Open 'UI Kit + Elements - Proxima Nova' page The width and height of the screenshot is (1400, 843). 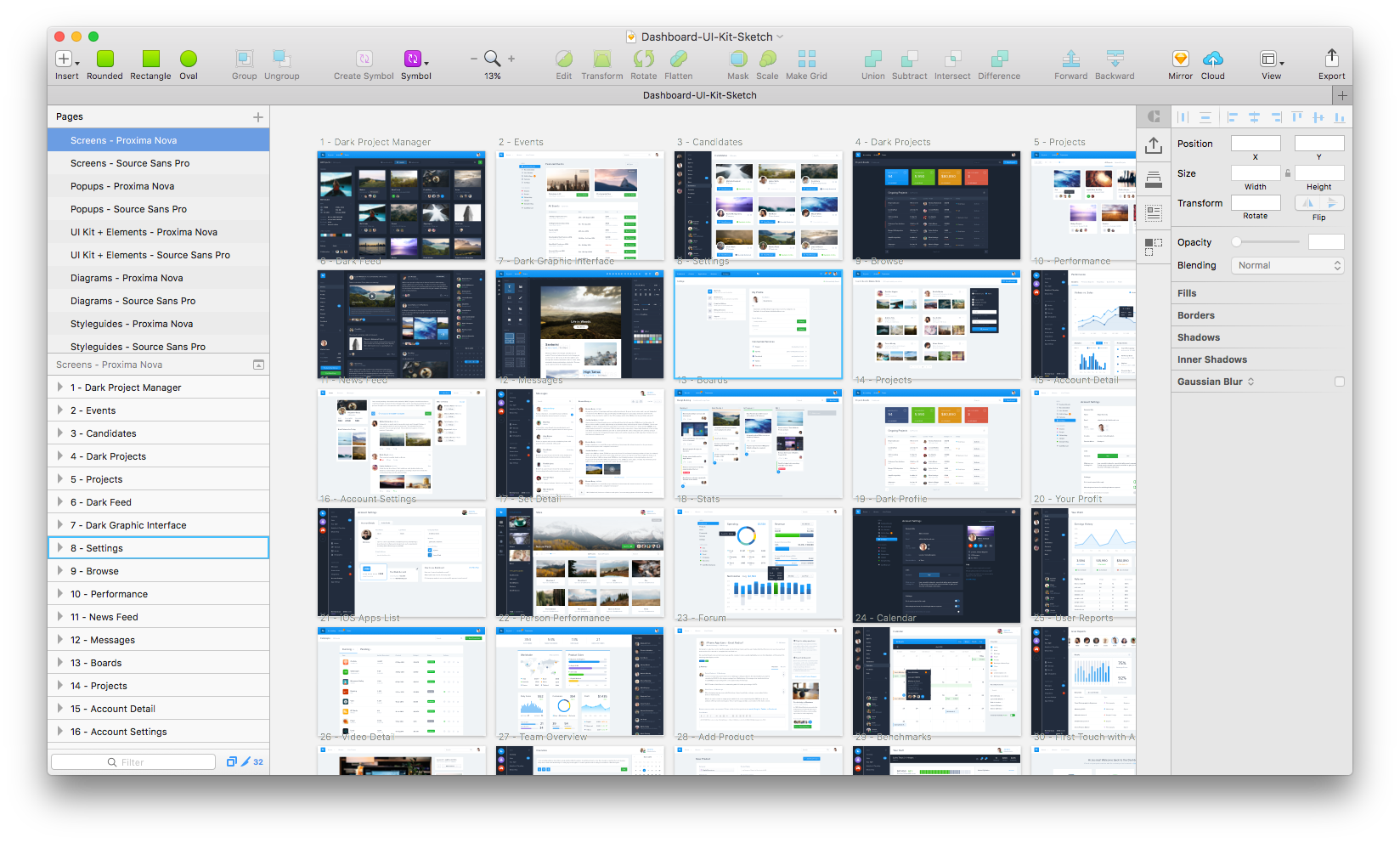click(x=144, y=232)
